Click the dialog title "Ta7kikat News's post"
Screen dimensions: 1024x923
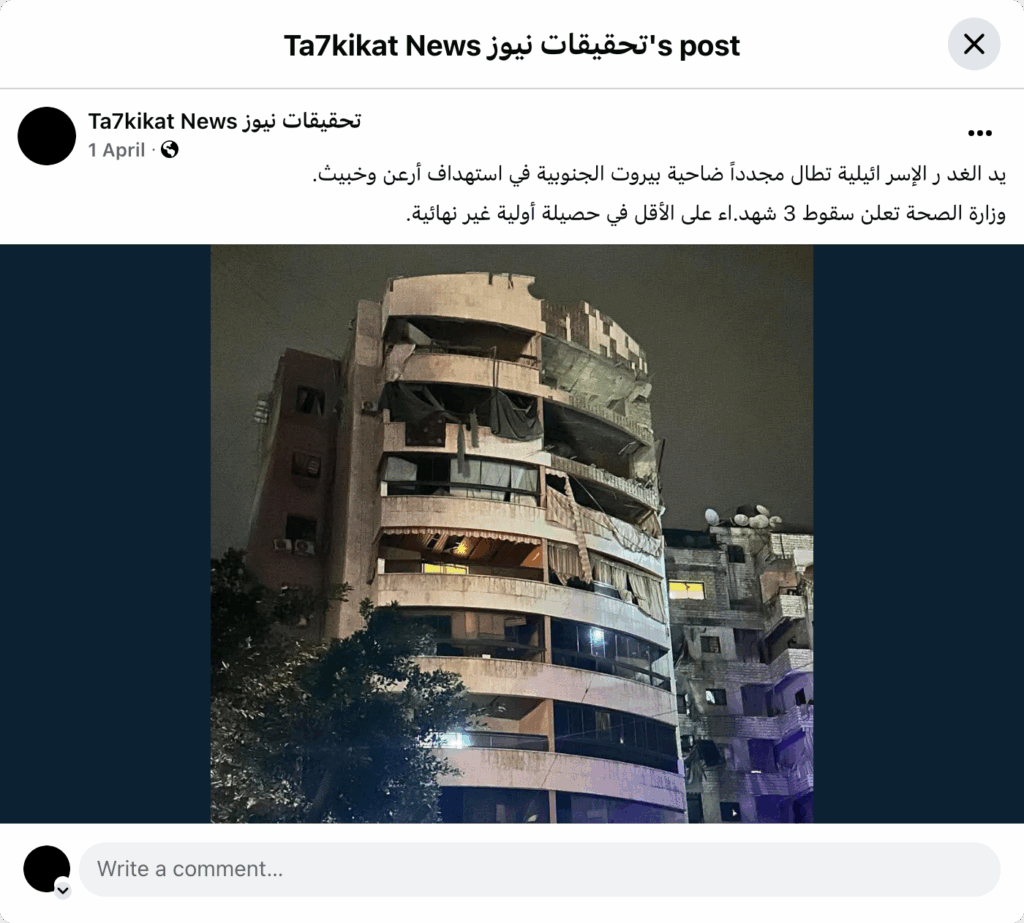tap(512, 46)
